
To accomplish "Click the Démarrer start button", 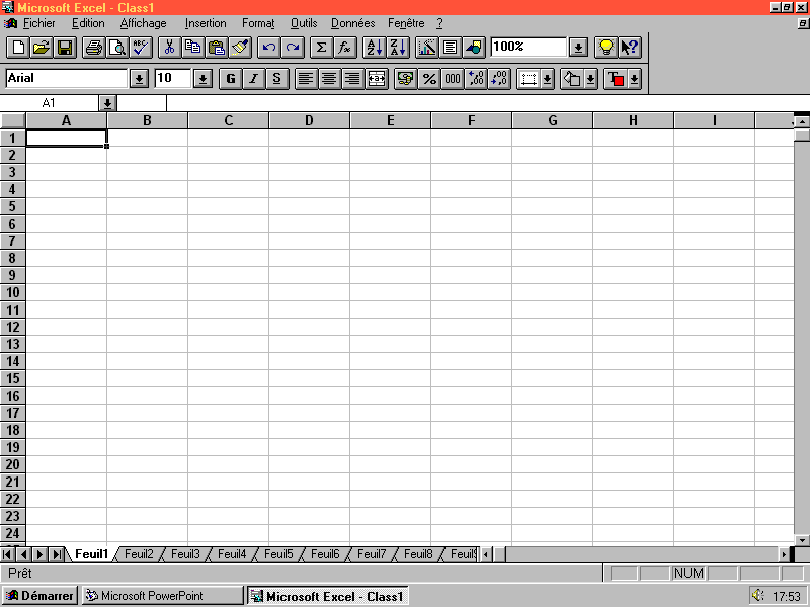I will tap(40, 596).
